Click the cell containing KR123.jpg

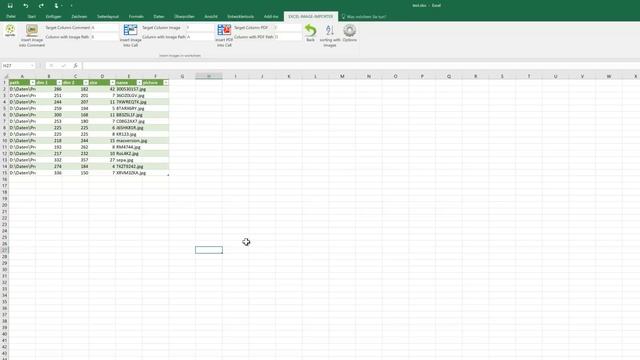[x=129, y=134]
